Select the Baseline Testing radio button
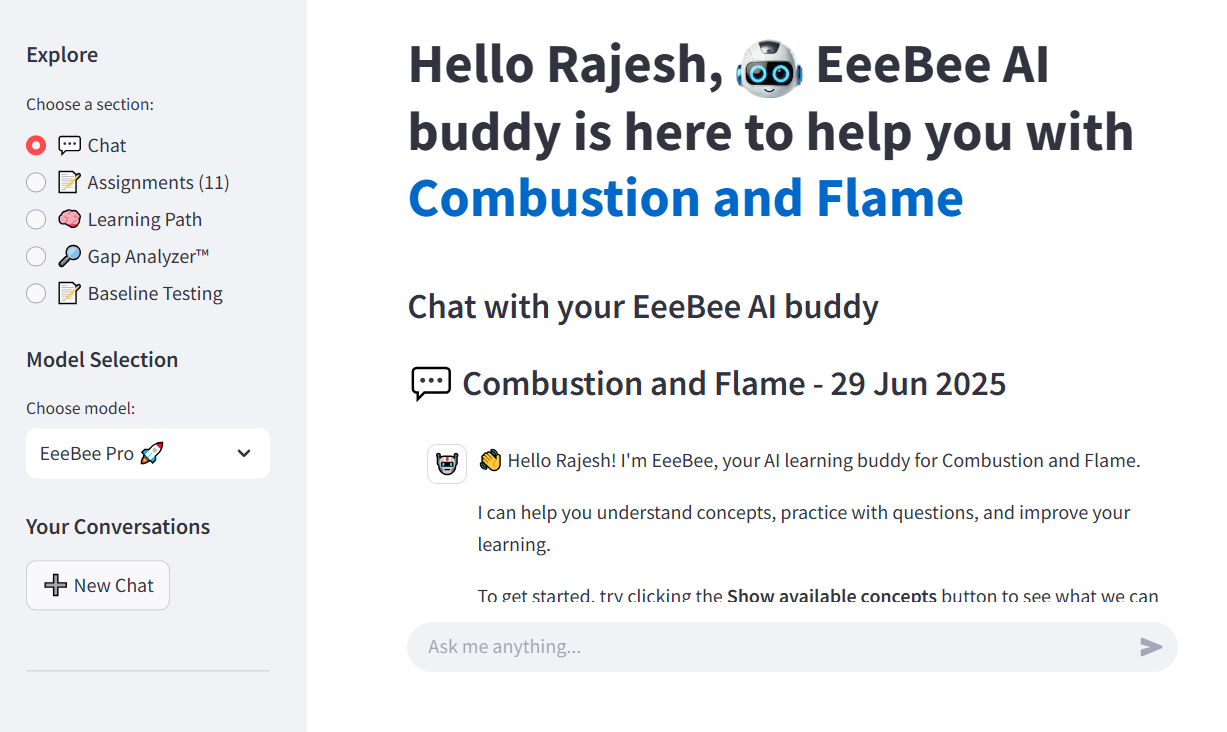Viewport: 1227px width, 732px height. (x=35, y=293)
